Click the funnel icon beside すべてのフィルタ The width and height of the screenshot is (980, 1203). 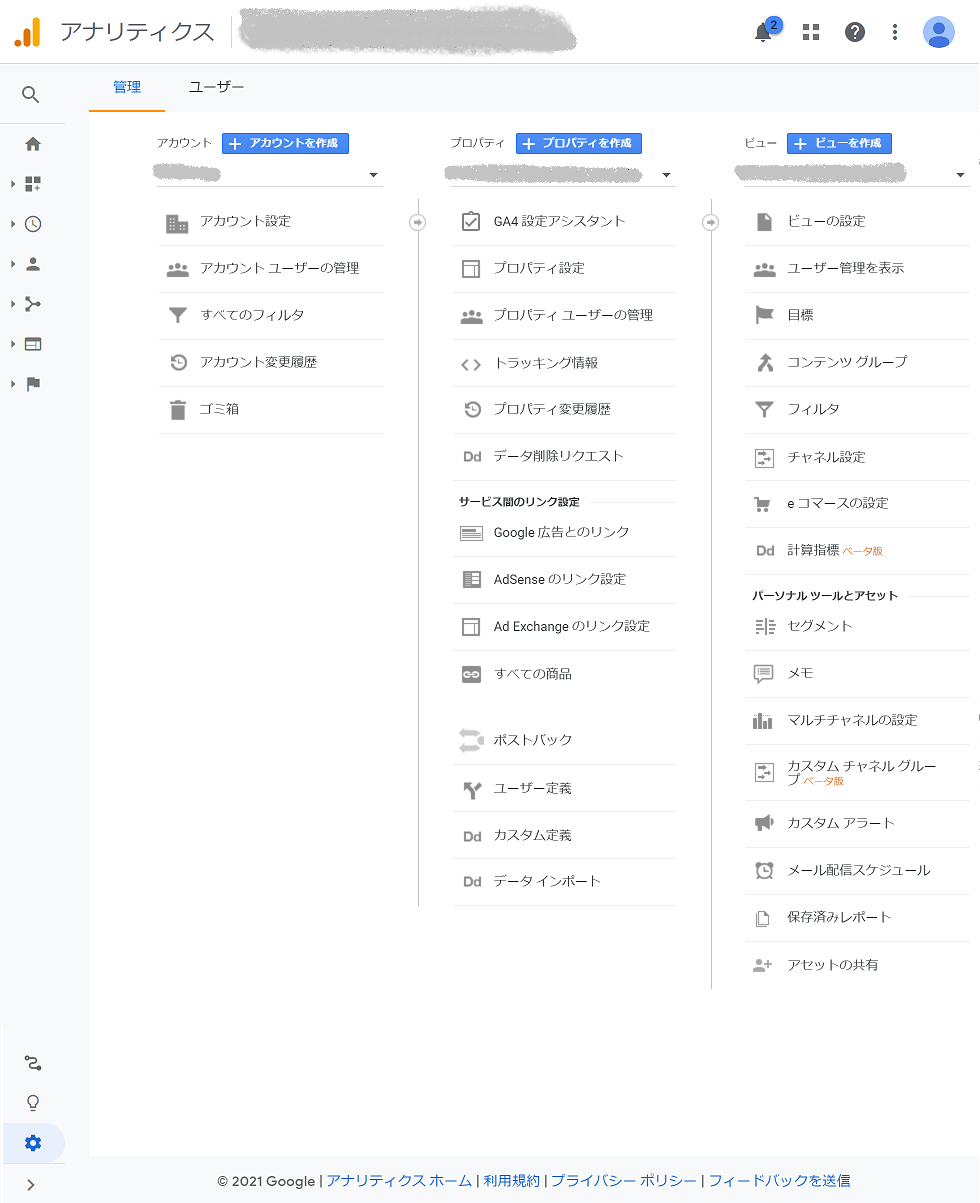(x=177, y=316)
